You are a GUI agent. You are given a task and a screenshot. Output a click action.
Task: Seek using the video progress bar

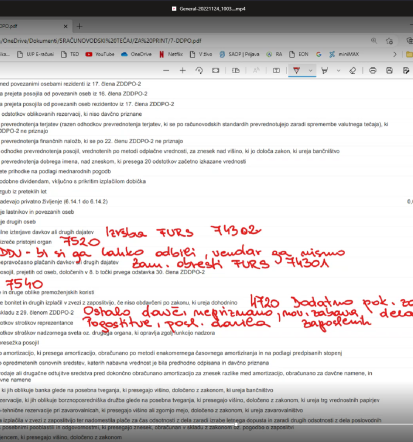pyautogui.click(x=206, y=425)
